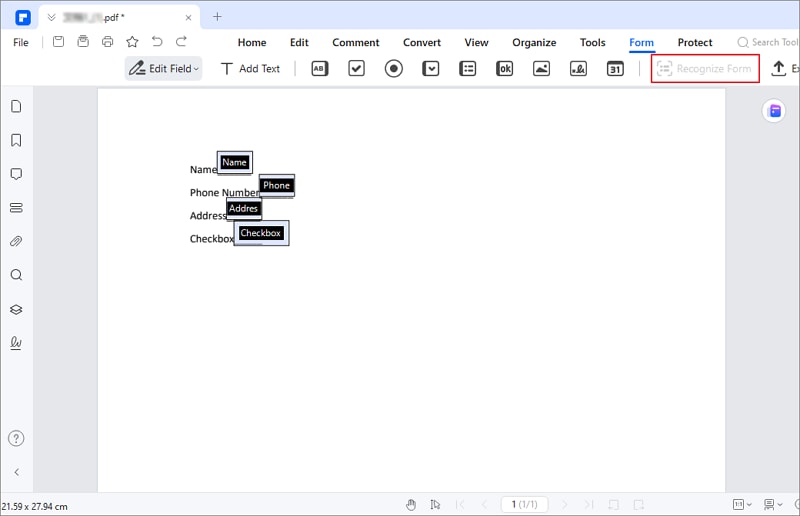
Task: Redo the last action
Action: [x=181, y=41]
